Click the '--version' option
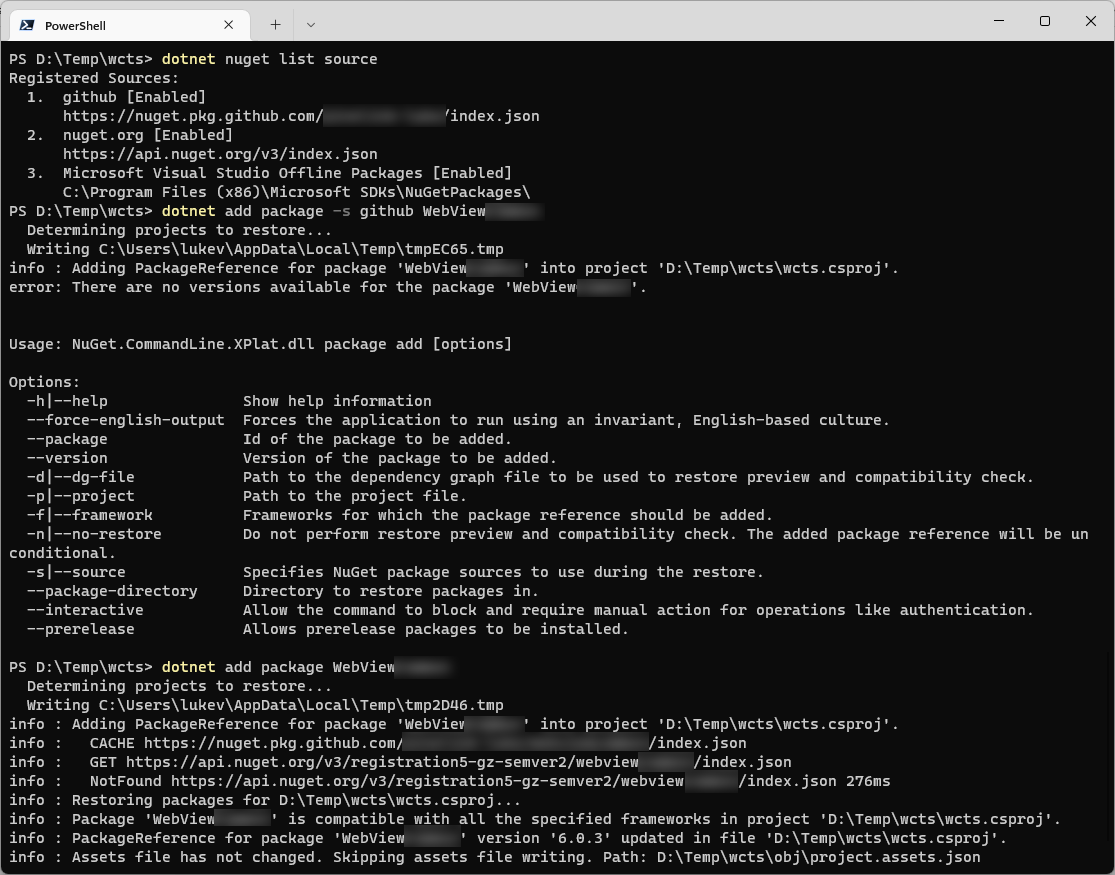Viewport: 1115px width, 875px height. [x=67, y=458]
